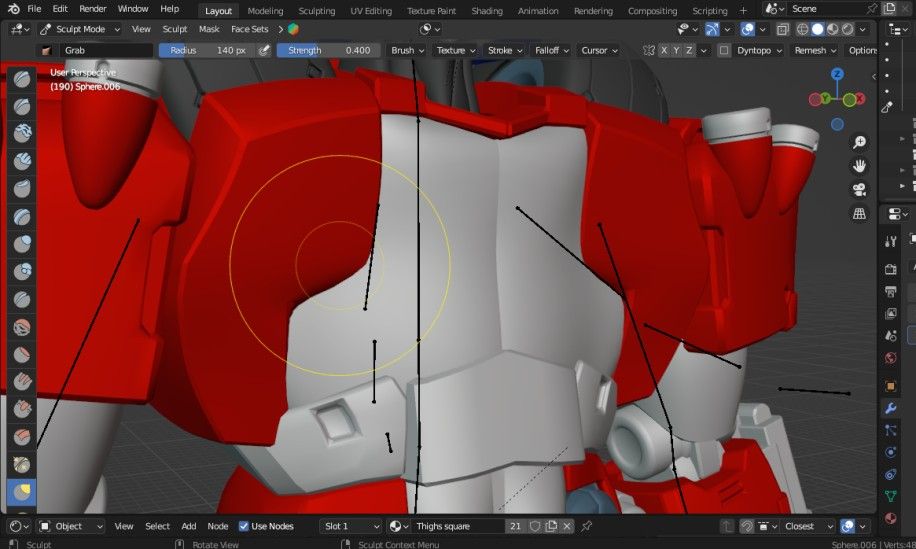
Task: Switch to the Shading workspace tab
Action: [x=487, y=11]
